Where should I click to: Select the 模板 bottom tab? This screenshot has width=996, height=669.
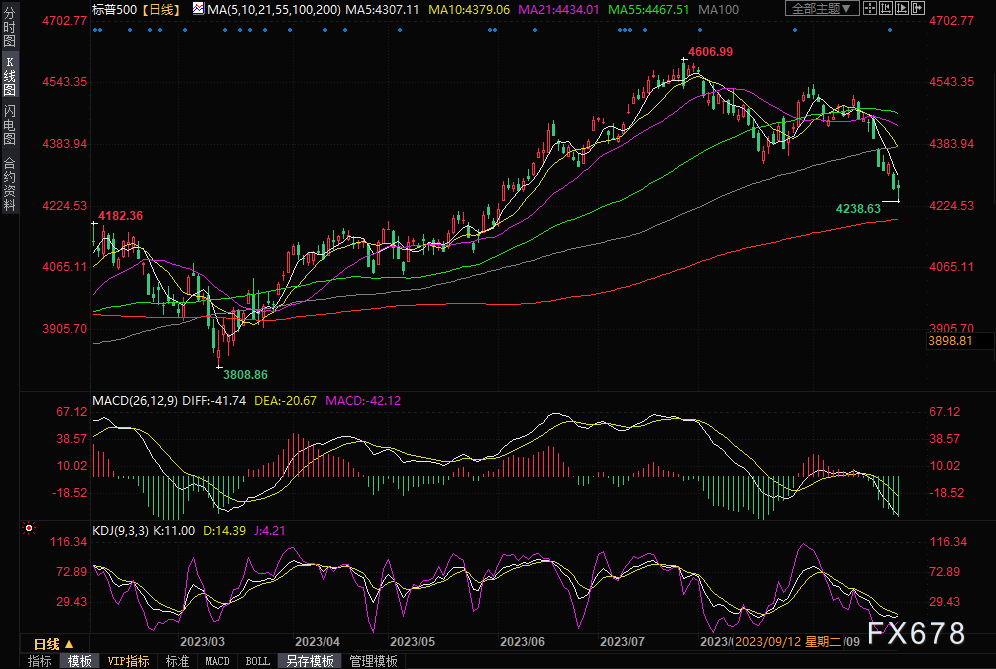pos(79,661)
